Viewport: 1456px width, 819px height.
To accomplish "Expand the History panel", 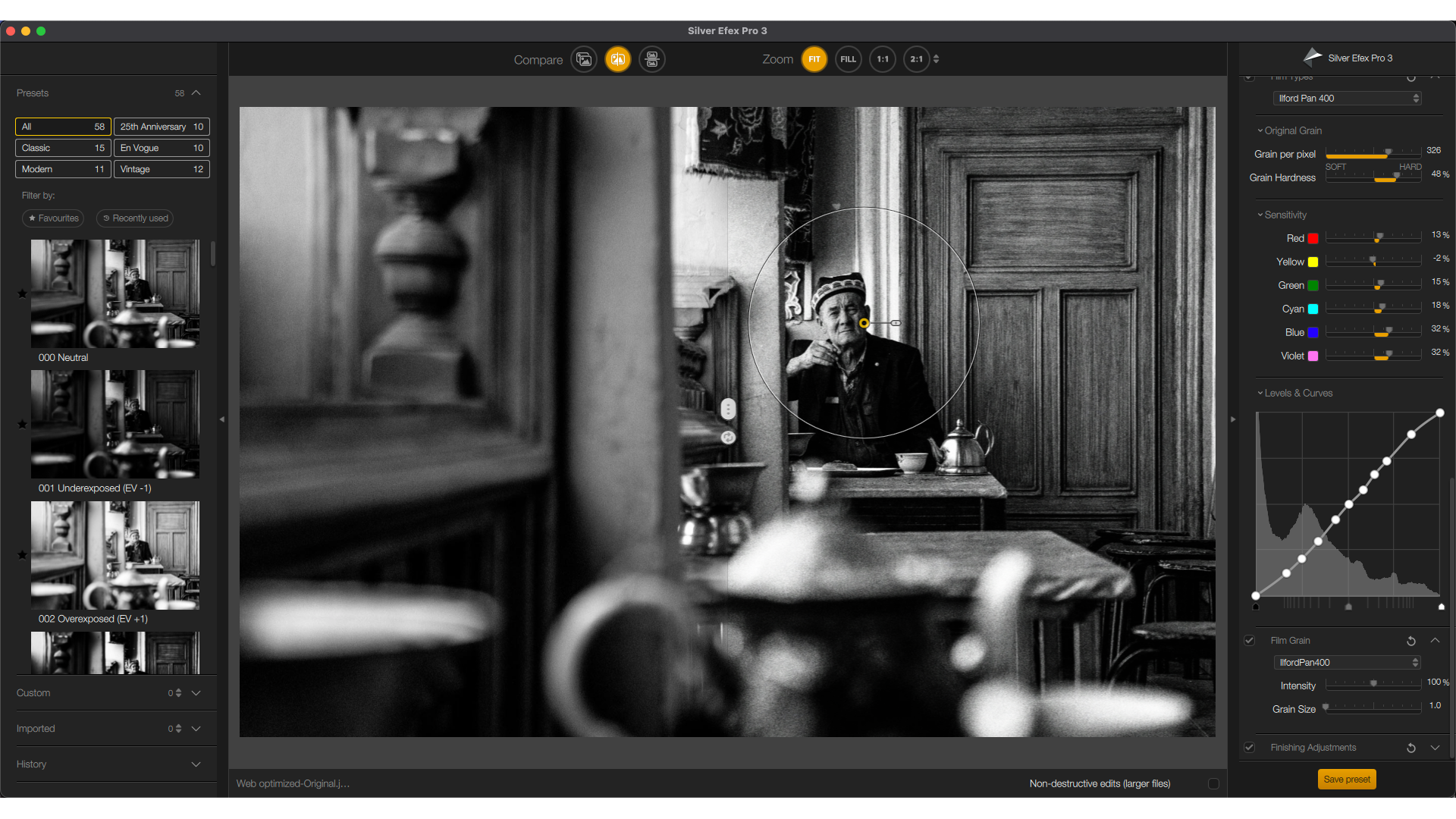I will (196, 764).
